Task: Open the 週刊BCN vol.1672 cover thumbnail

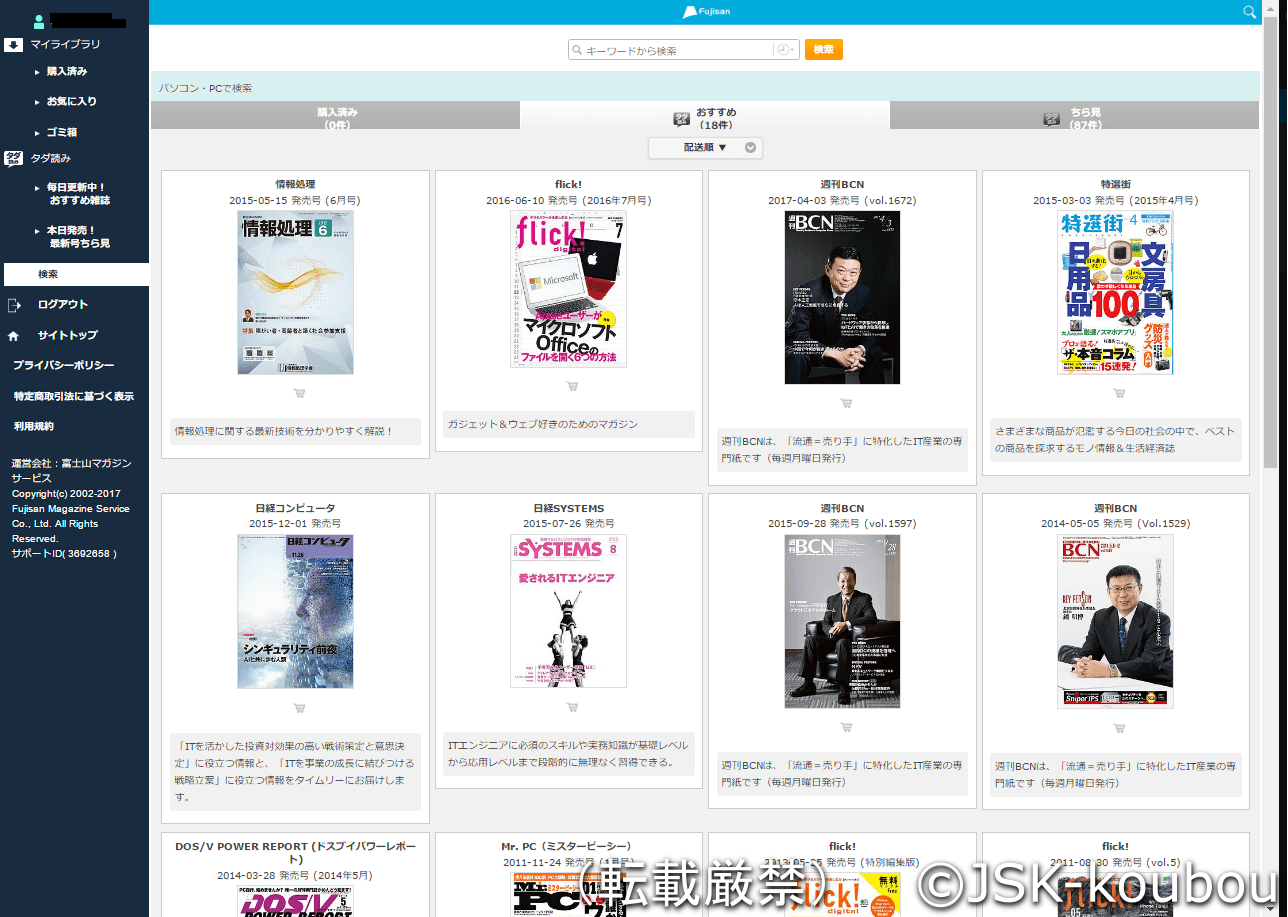Action: click(842, 297)
